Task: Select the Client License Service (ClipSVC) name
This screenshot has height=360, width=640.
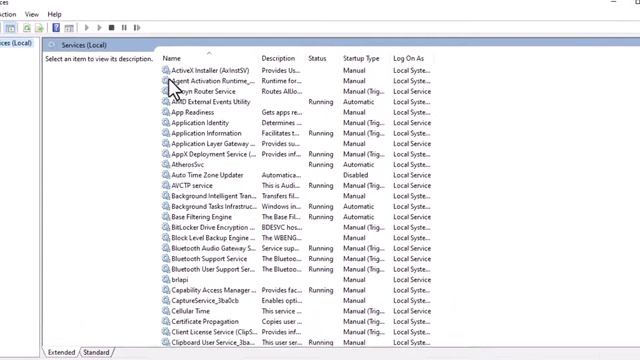Action: 214,332
